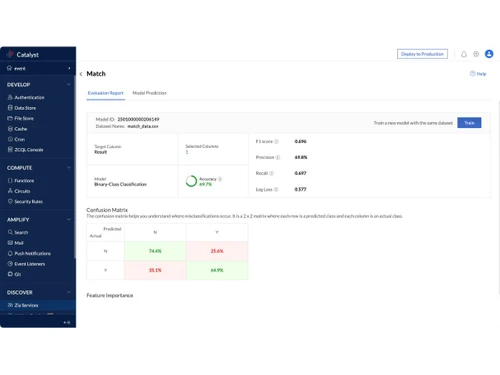The height and width of the screenshot is (375, 500).
Task: Open Data Store in the sidebar
Action: click(x=22, y=108)
